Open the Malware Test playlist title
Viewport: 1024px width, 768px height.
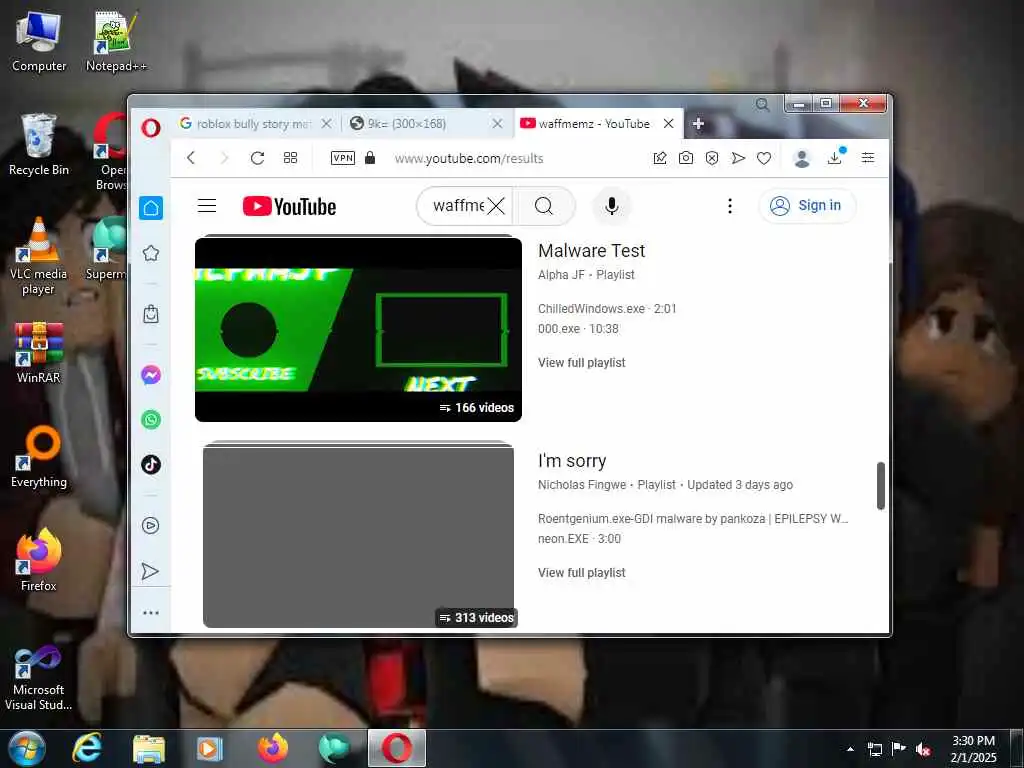(x=592, y=251)
